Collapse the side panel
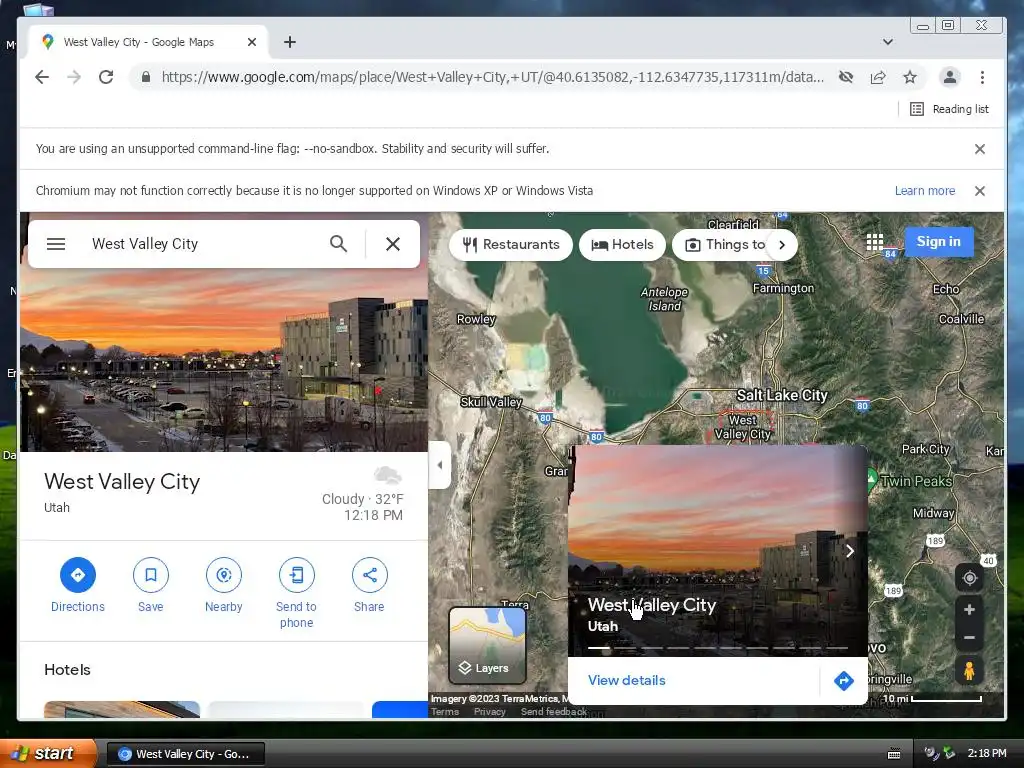Screen dimensions: 1024x768 click(x=440, y=465)
